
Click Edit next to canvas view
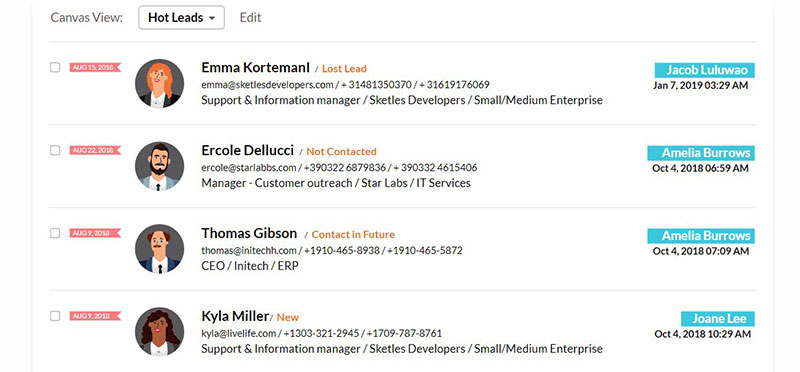[251, 18]
